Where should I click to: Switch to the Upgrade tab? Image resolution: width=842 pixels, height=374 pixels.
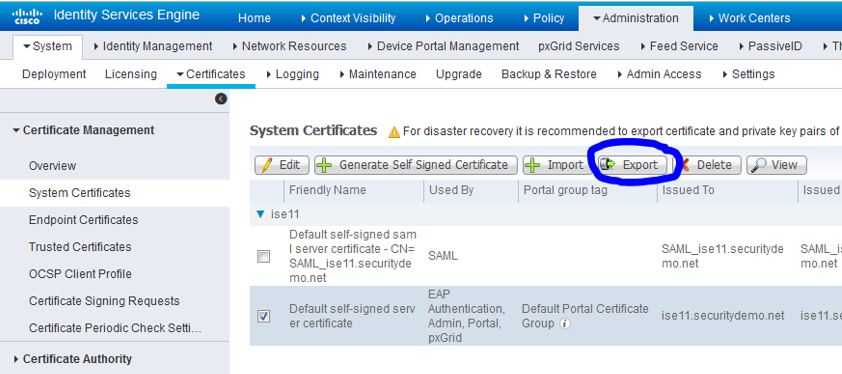coord(459,74)
